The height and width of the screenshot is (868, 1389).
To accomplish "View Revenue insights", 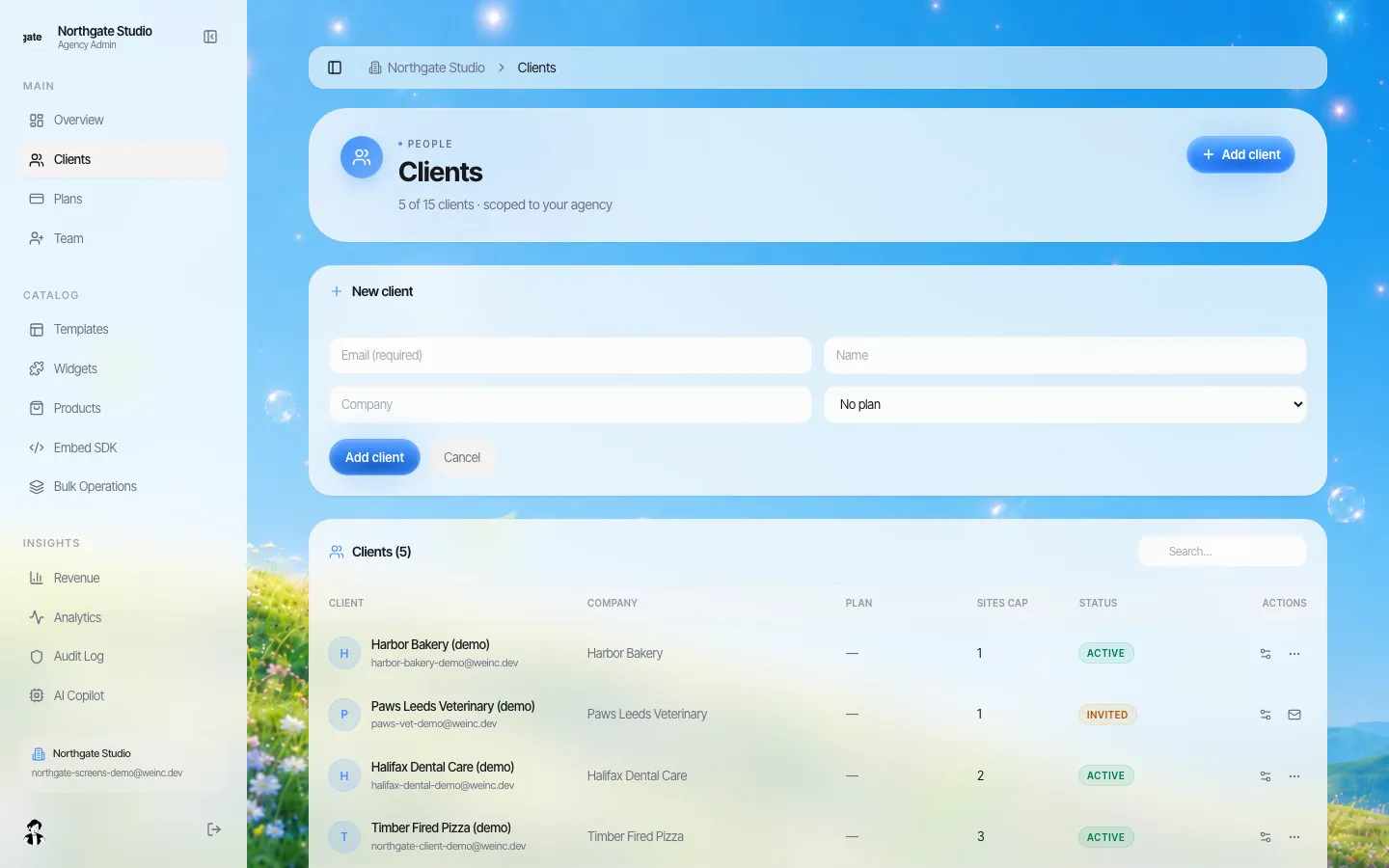I will coord(123,579).
